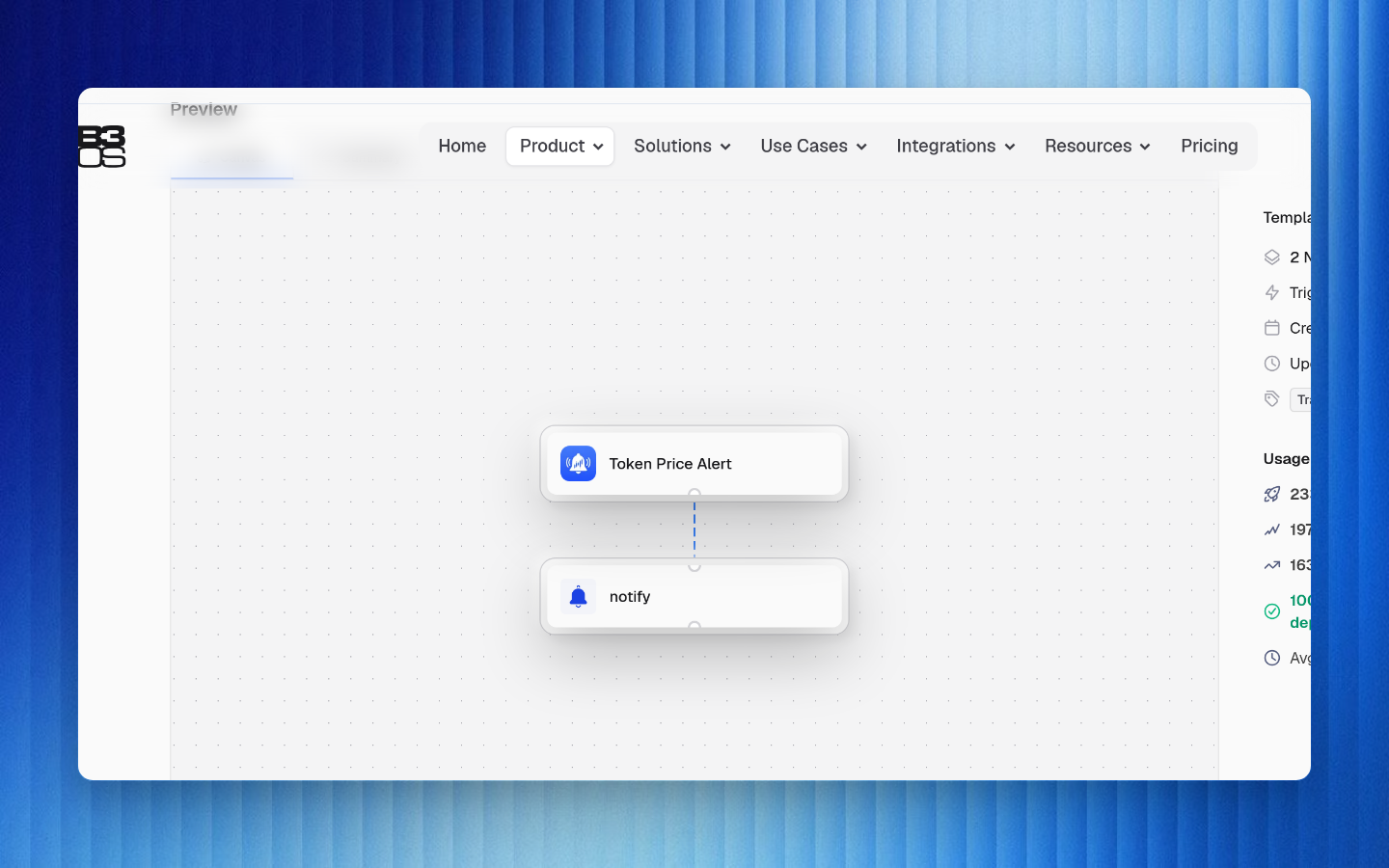Image resolution: width=1389 pixels, height=868 pixels.
Task: Click the B3OS logo
Action: (x=102, y=147)
